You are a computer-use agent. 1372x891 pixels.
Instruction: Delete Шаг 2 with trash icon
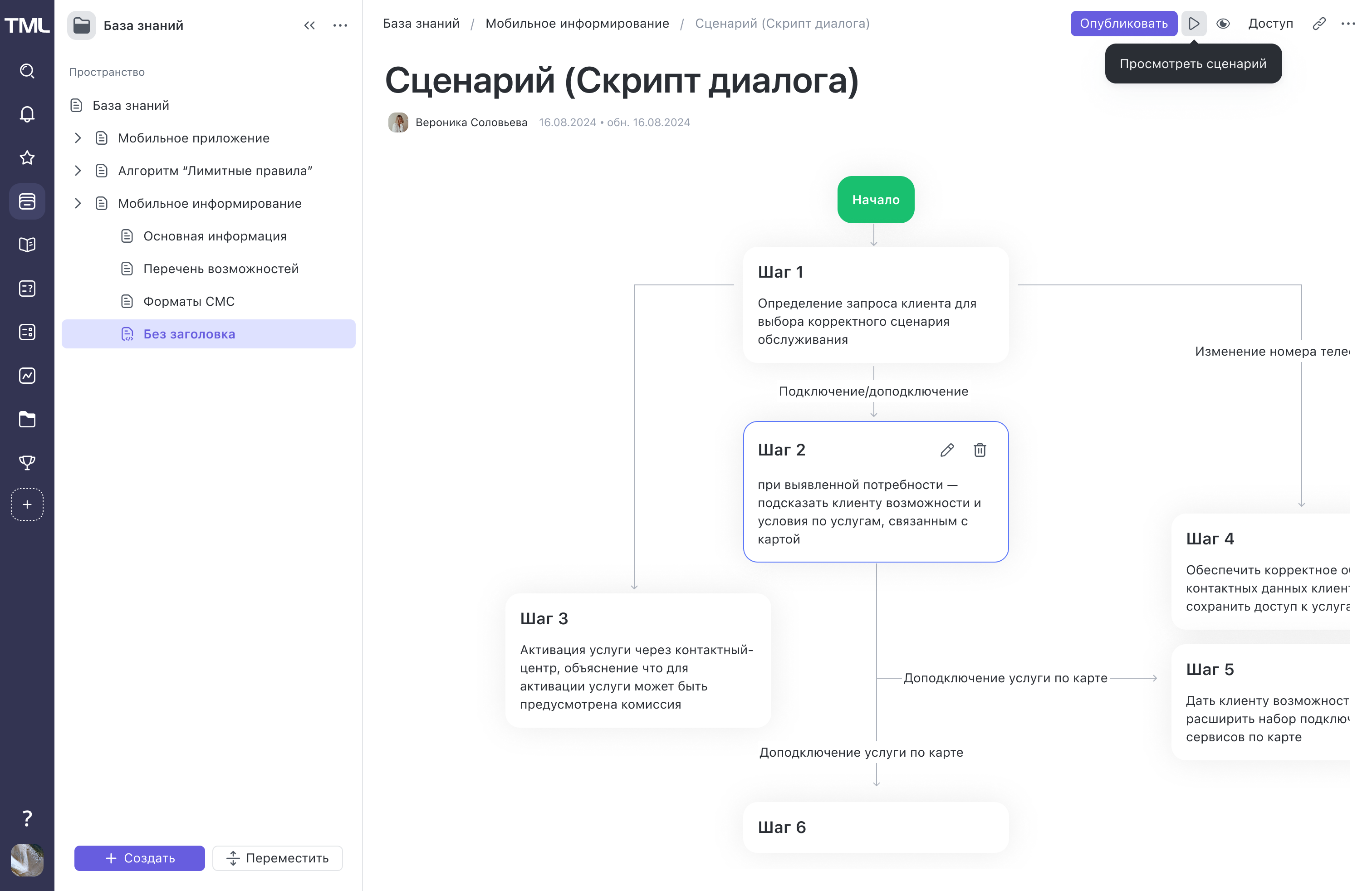point(980,450)
